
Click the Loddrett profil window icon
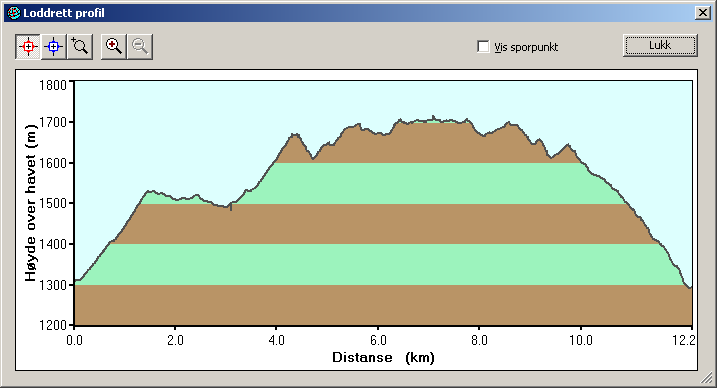tap(14, 13)
